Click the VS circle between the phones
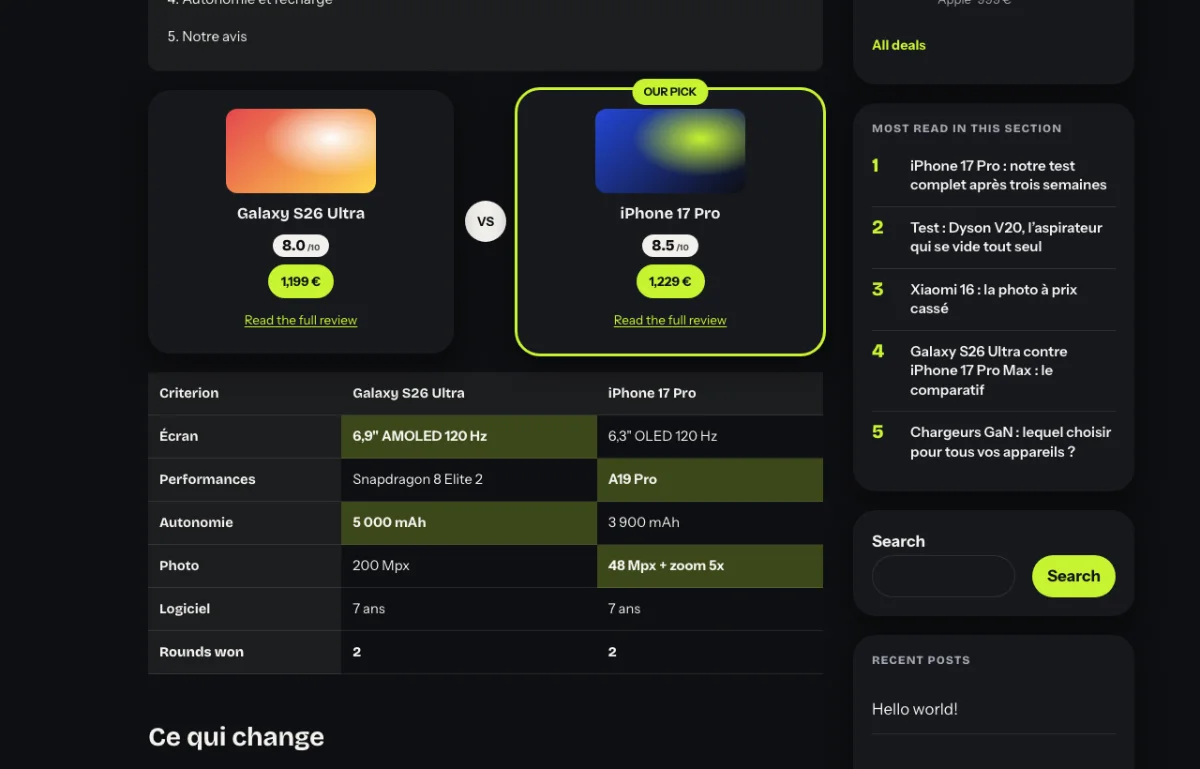 pyautogui.click(x=486, y=221)
